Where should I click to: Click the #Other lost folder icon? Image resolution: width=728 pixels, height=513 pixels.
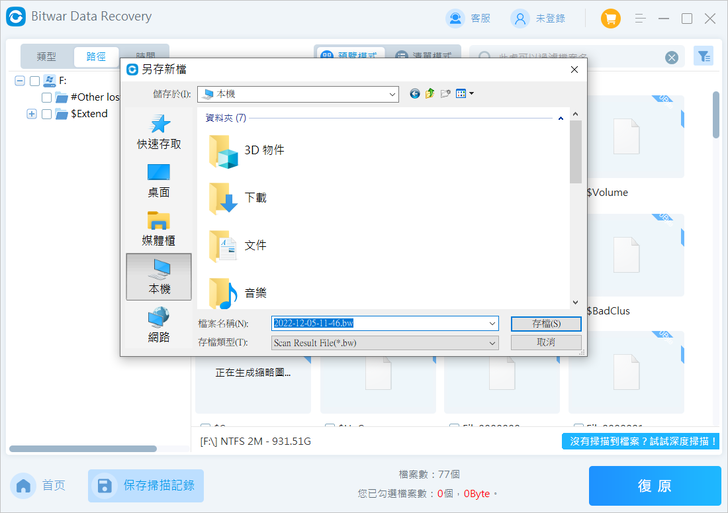click(x=61, y=97)
